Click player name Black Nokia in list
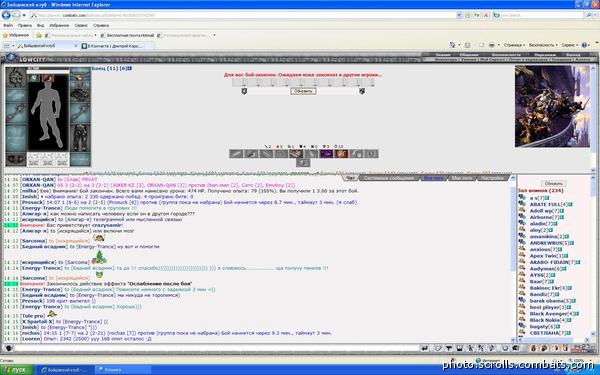 click(545, 320)
